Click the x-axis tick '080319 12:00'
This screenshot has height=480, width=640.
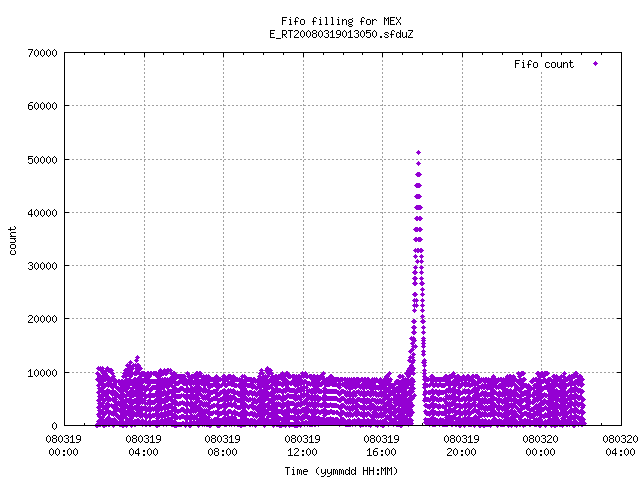302,446
